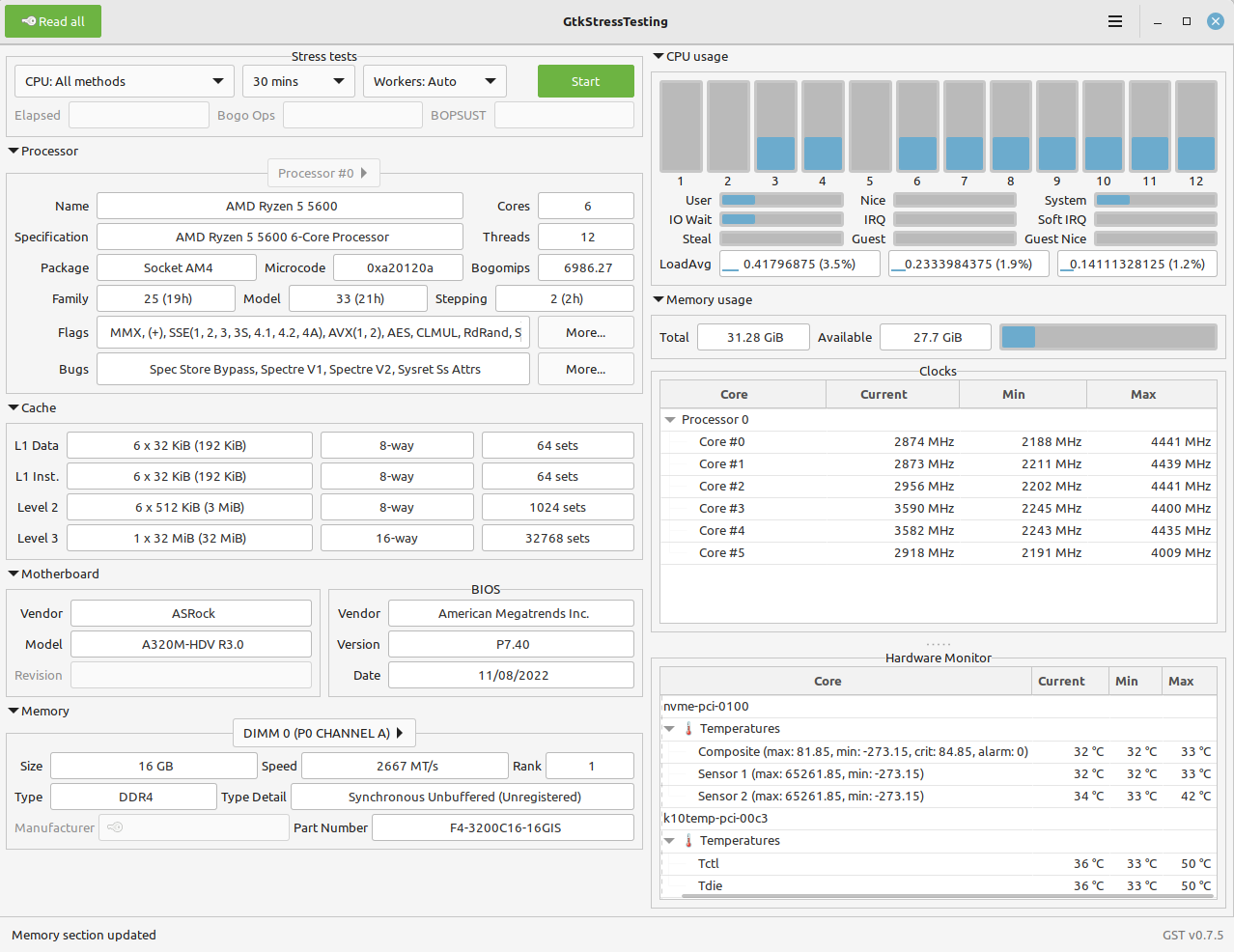Switch processor with Processor #0 selector
1234x952 pixels.
coord(323,173)
